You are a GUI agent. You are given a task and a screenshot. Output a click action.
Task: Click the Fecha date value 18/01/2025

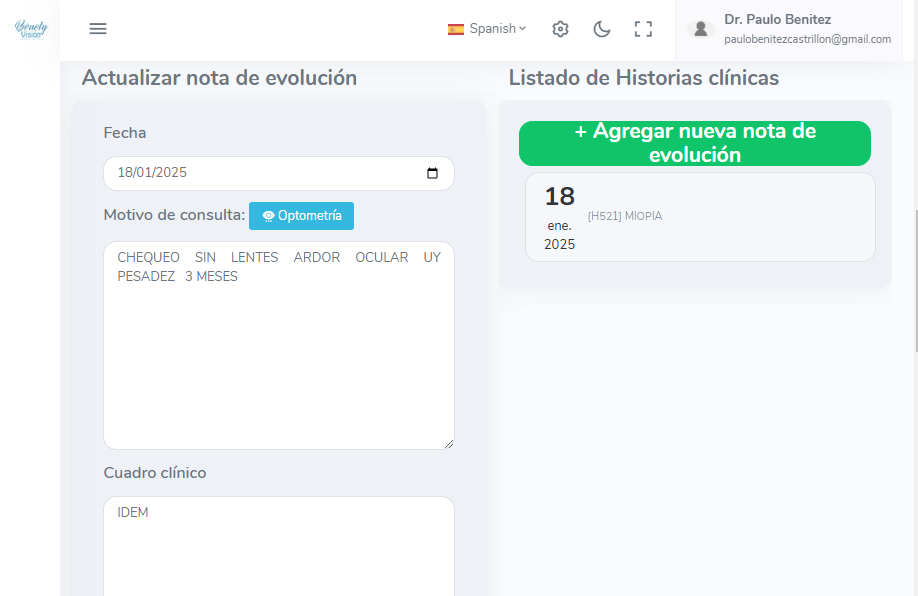coord(153,173)
